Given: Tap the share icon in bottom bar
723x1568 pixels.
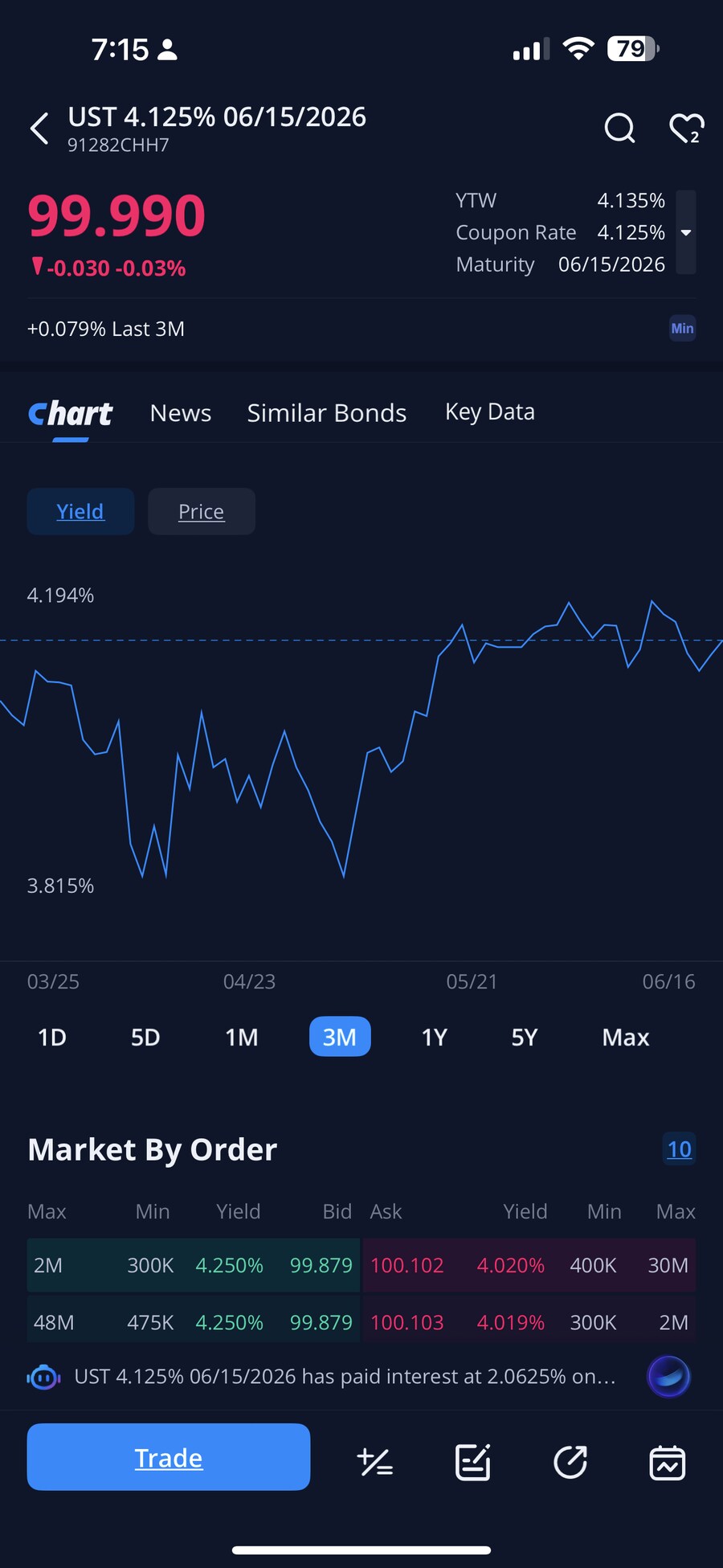Looking at the screenshot, I should coord(570,1462).
